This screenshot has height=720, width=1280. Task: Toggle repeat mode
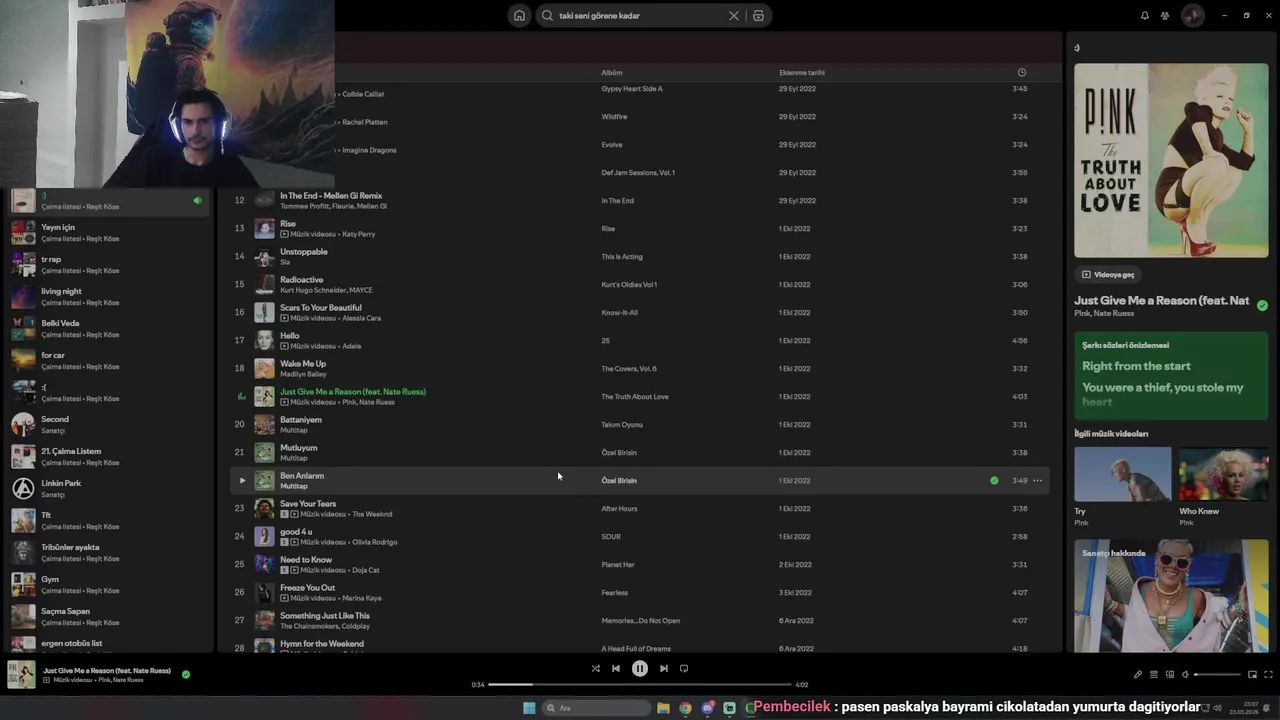684,669
